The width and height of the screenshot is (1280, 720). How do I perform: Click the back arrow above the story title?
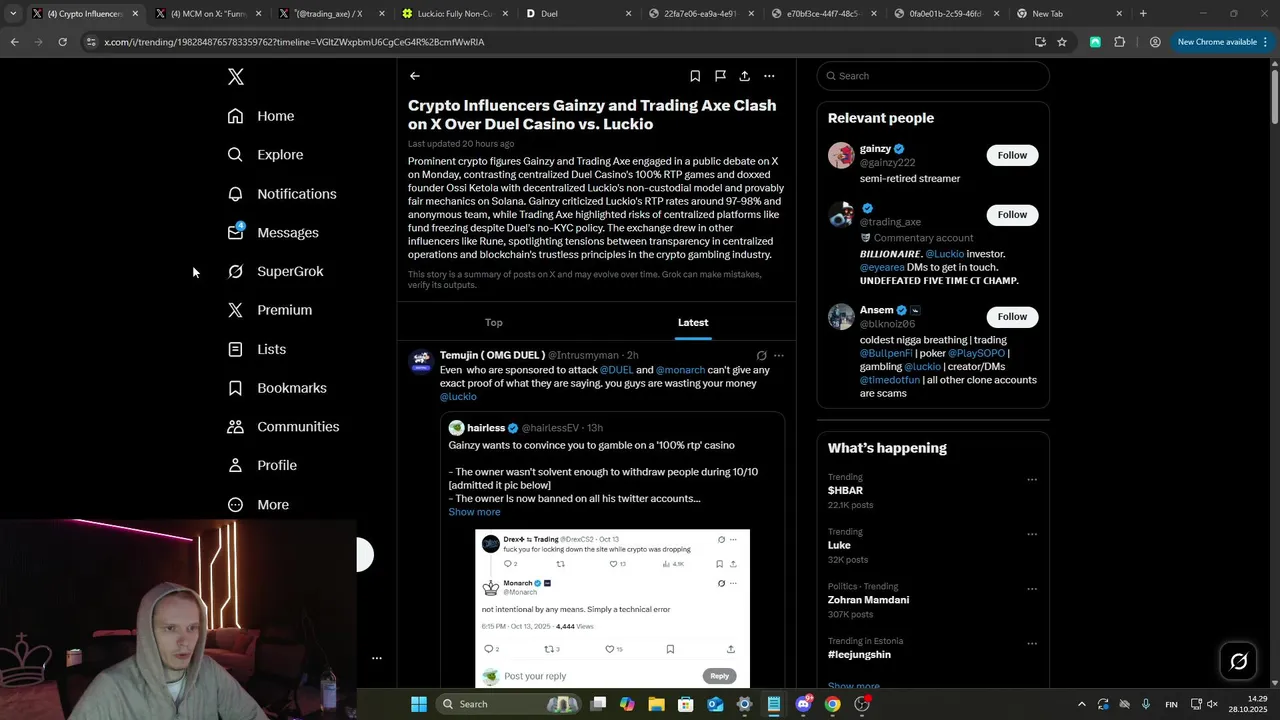click(415, 76)
